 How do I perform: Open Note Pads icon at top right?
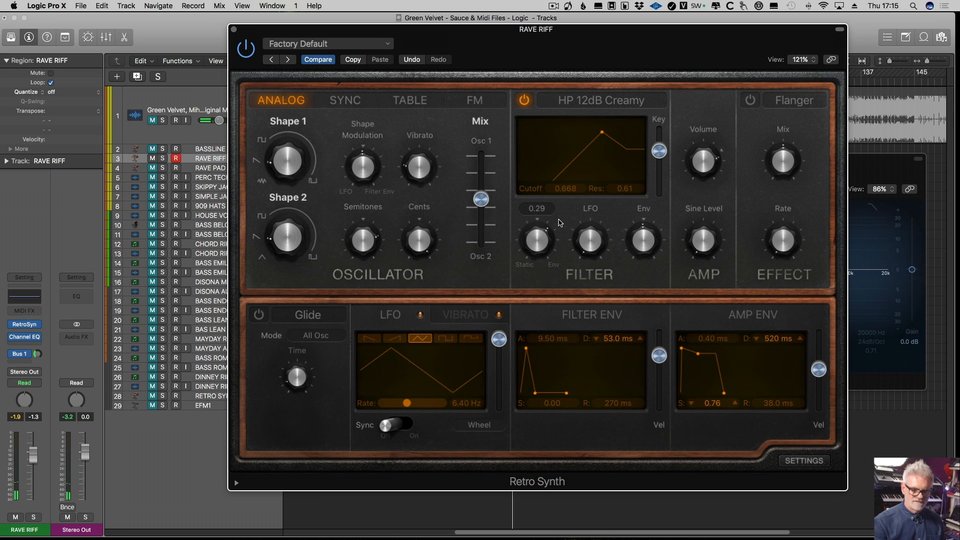[x=905, y=37]
